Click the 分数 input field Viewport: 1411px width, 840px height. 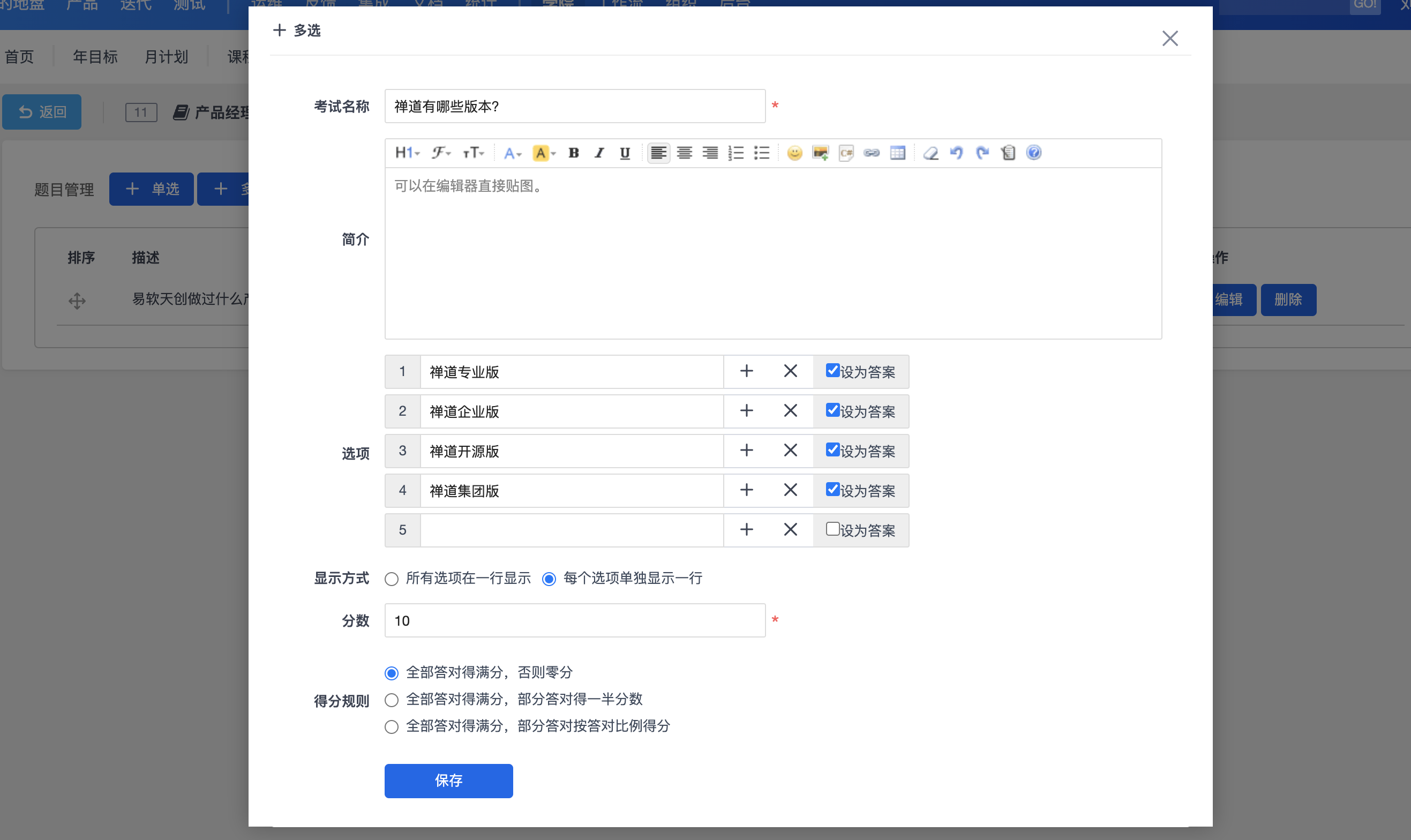coord(575,620)
